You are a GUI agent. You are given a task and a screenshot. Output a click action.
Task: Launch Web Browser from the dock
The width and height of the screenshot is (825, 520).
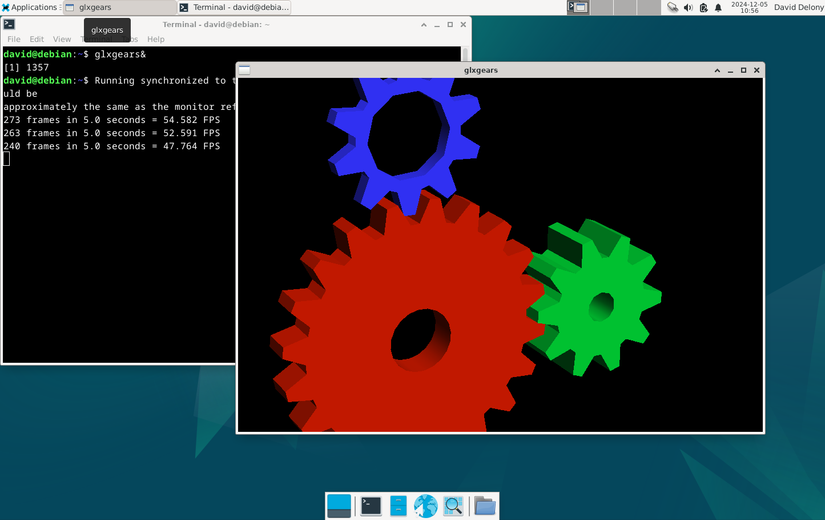point(426,506)
